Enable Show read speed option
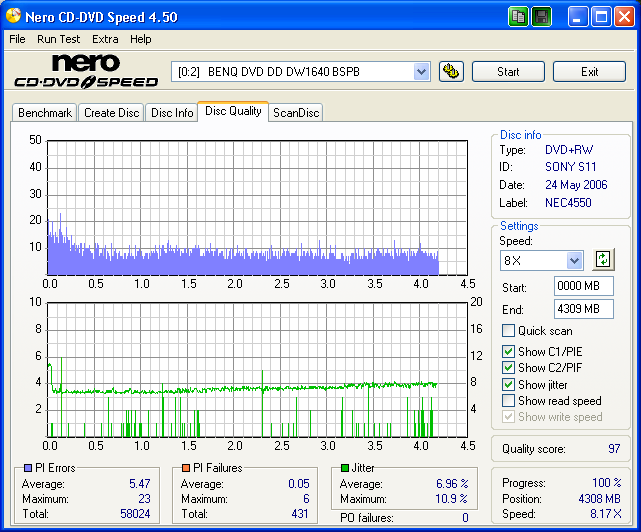Viewport: 641px width, 532px height. coord(509,401)
